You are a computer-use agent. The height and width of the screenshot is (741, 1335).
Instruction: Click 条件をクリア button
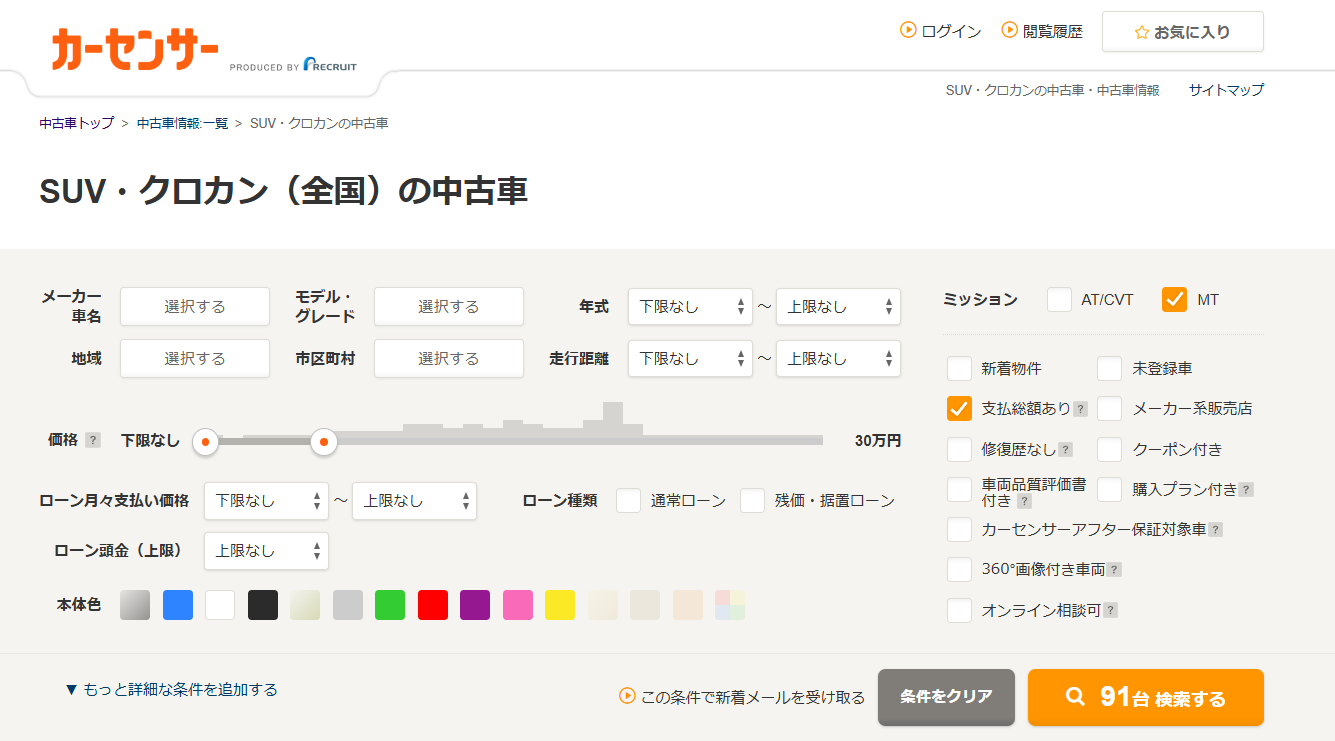tap(946, 697)
